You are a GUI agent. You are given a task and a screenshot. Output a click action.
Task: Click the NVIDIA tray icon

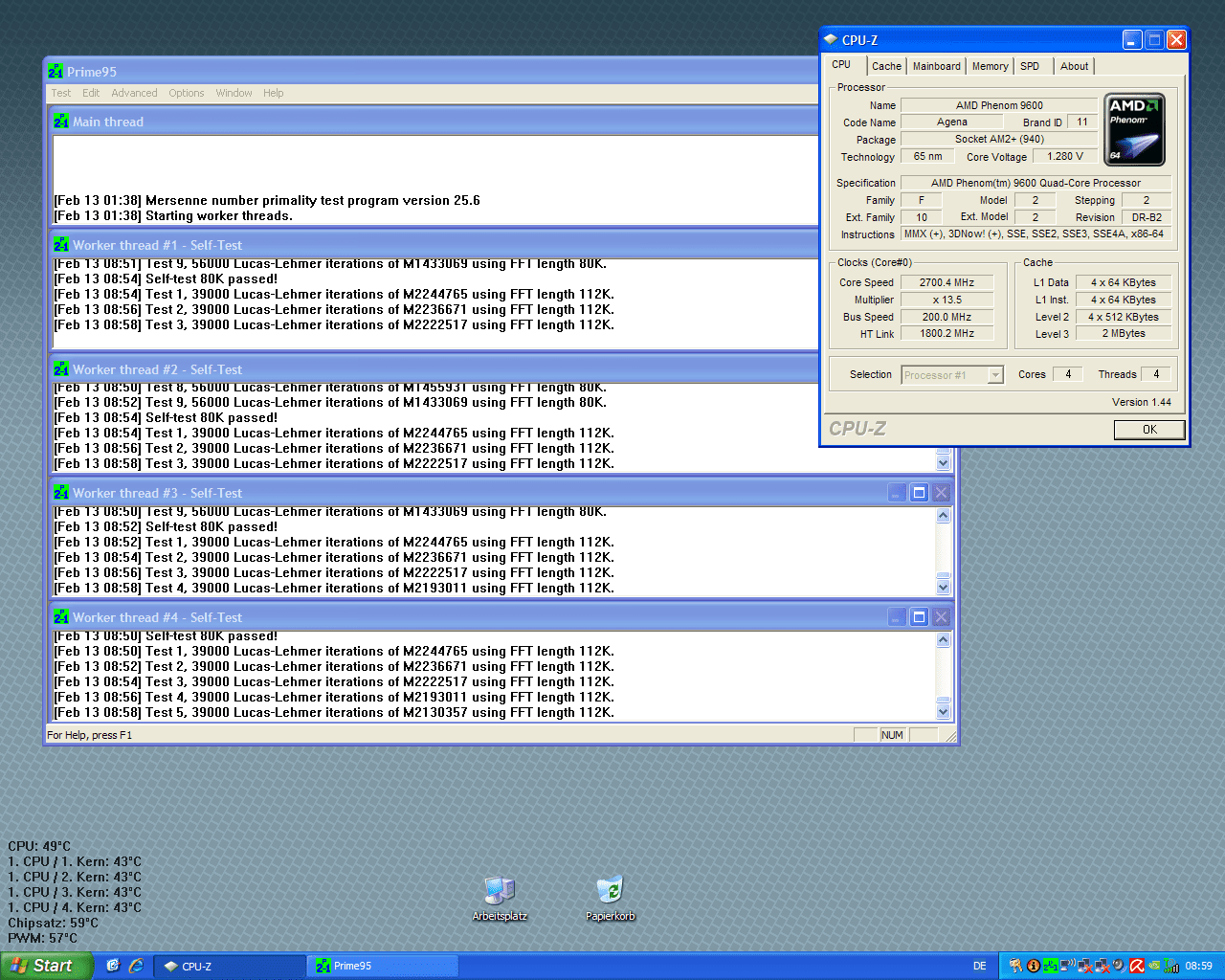pyautogui.click(x=1154, y=966)
